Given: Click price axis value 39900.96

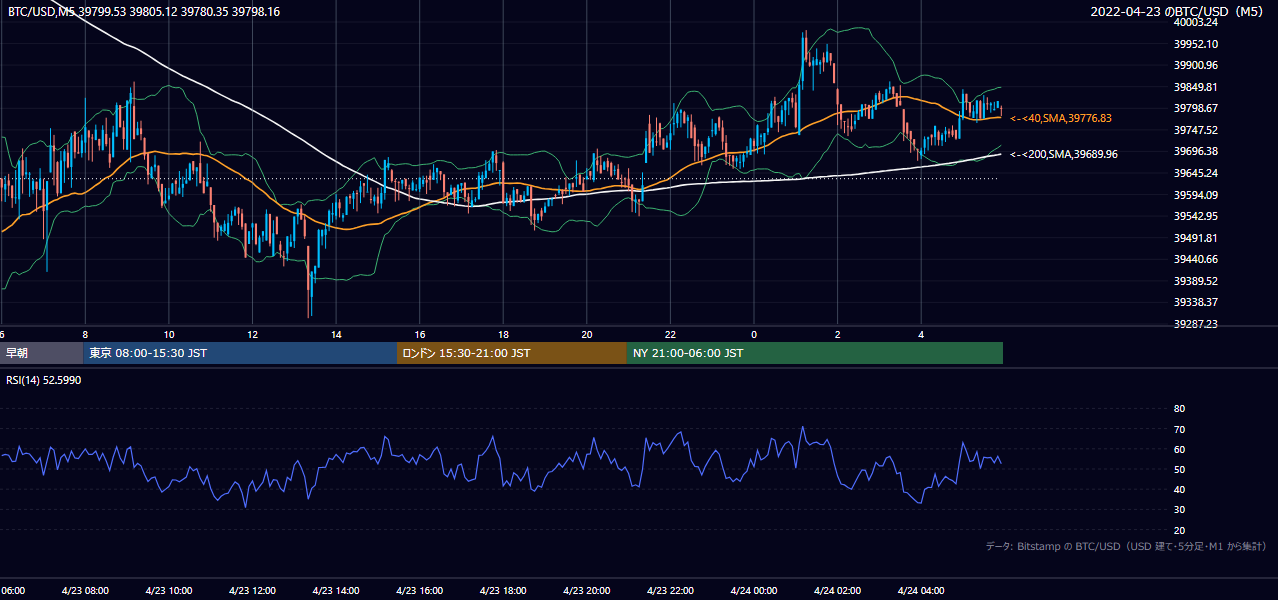Looking at the screenshot, I should point(1195,65).
